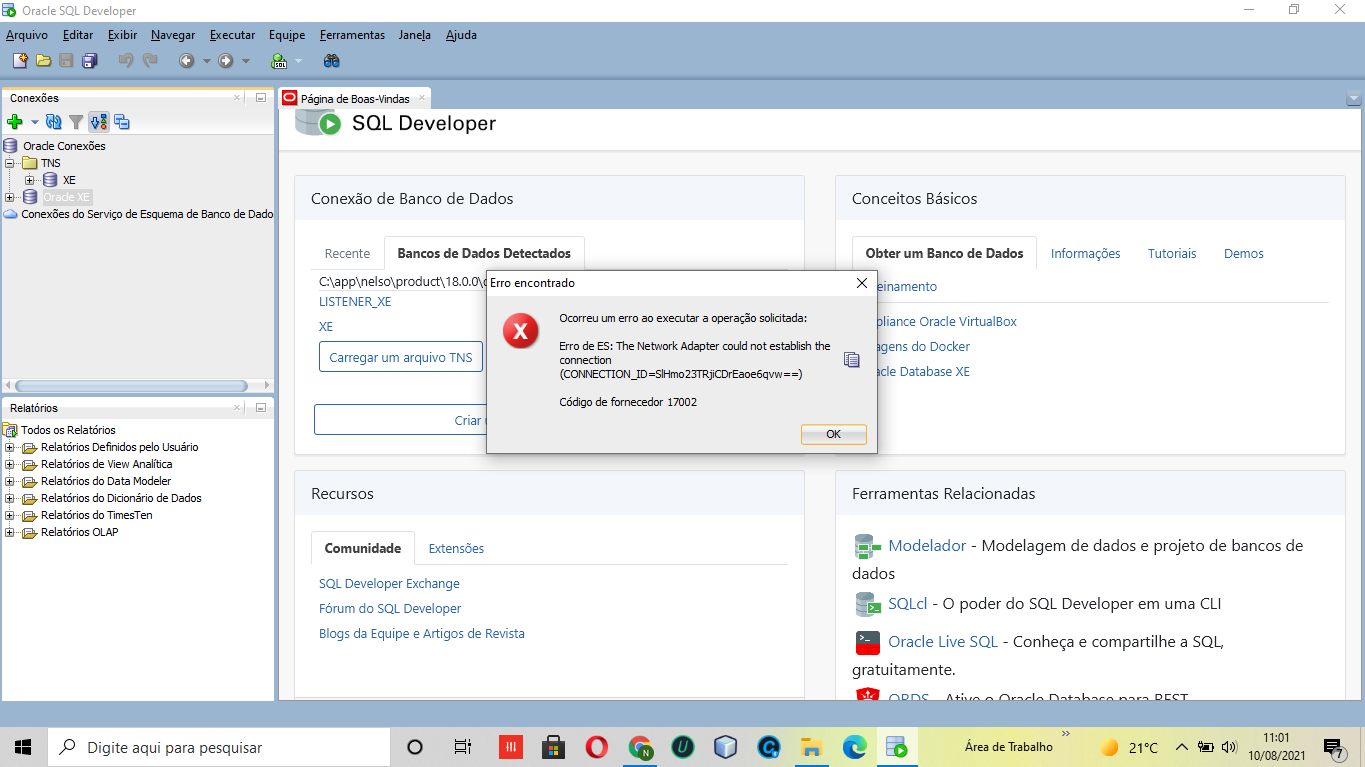Open Oracle Live SQL link
1365x767 pixels.
943,641
